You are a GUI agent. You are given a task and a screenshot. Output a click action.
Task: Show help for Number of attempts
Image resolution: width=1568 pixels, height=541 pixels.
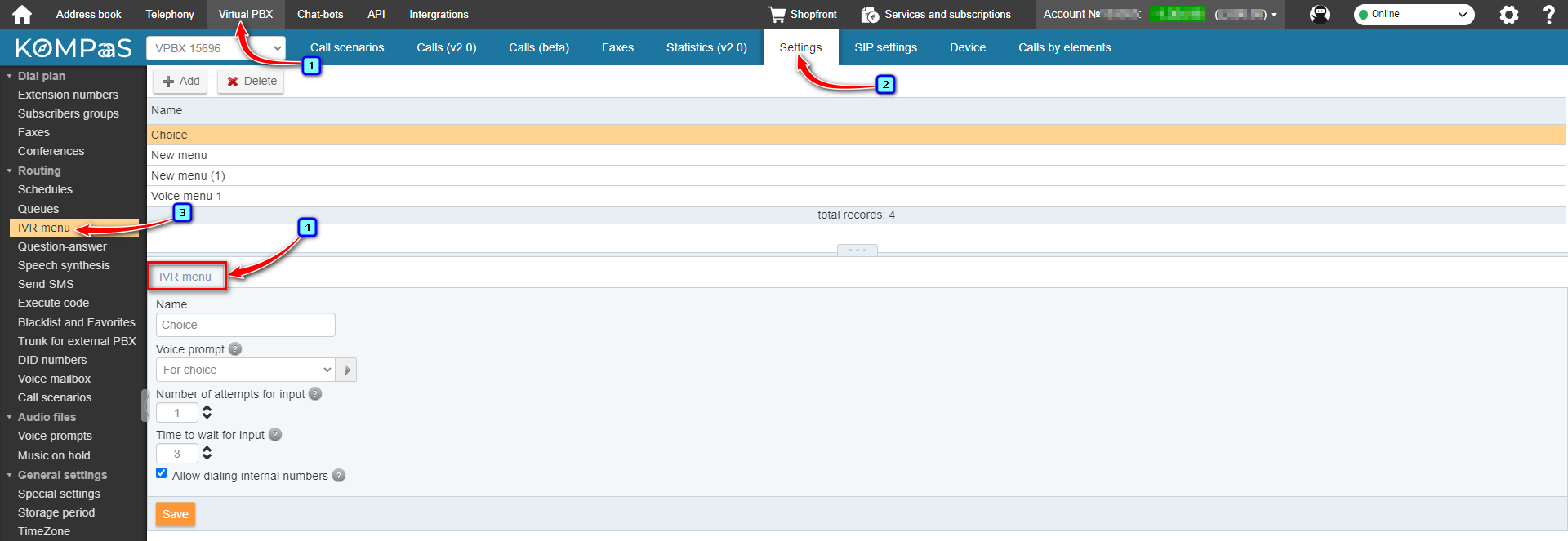[x=315, y=394]
